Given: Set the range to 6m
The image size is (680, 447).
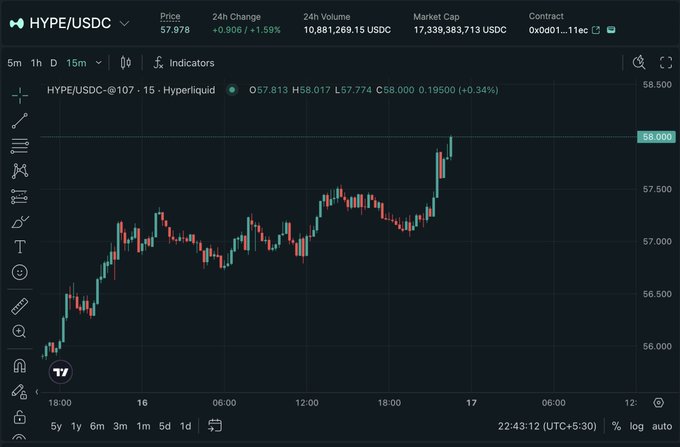Looking at the screenshot, I should [97, 426].
